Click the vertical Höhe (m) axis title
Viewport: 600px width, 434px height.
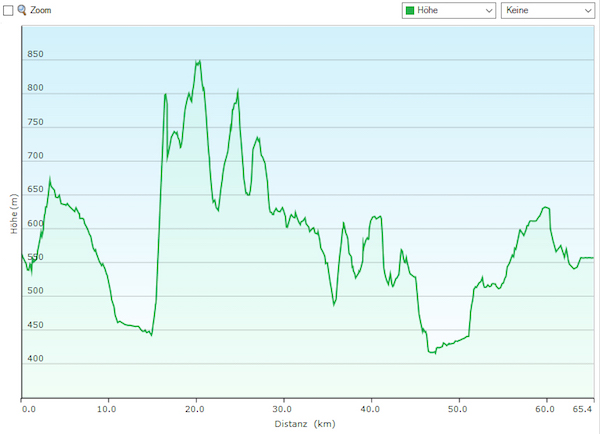click(14, 214)
